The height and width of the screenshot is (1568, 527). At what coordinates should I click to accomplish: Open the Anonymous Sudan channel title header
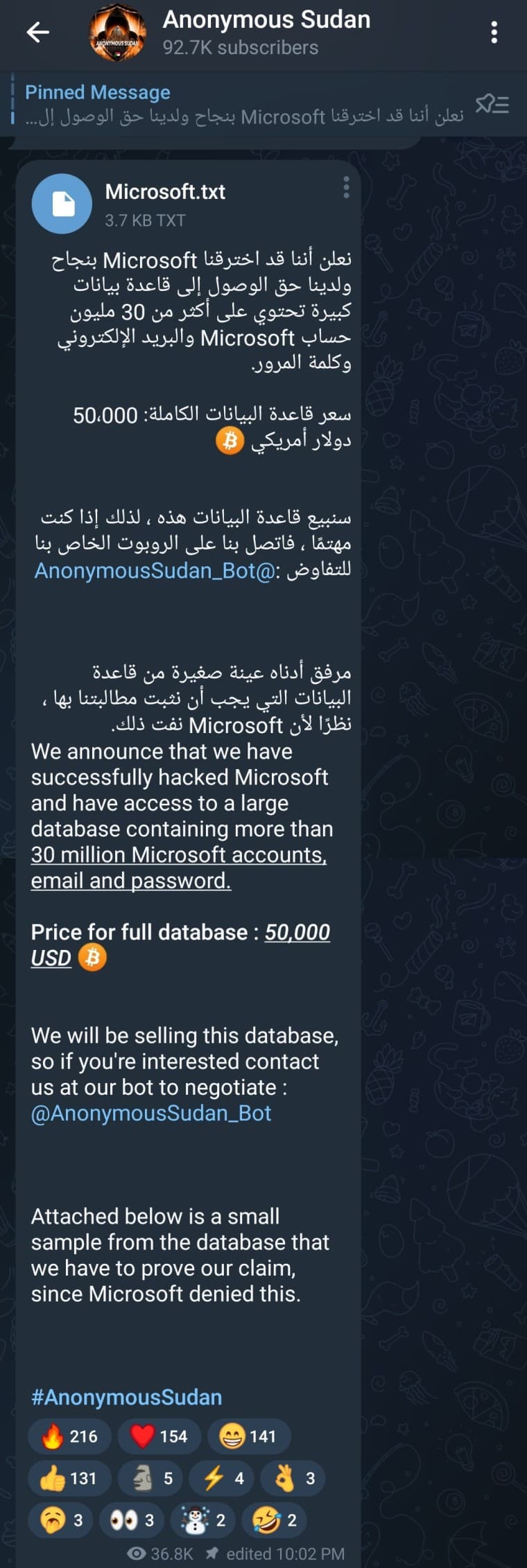click(x=266, y=19)
